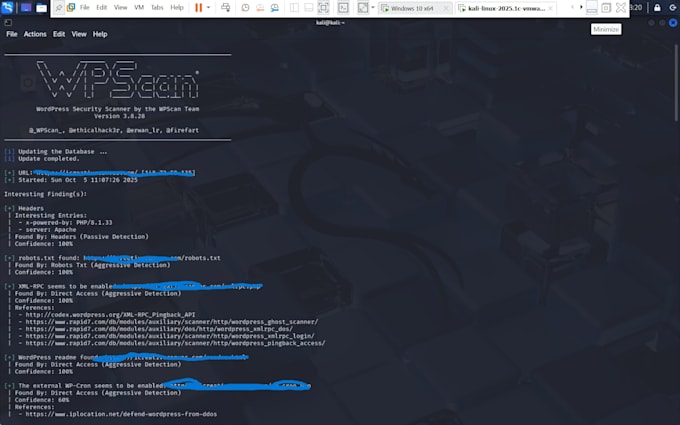Click the terminal title 'kali@kali' text

(x=330, y=23)
